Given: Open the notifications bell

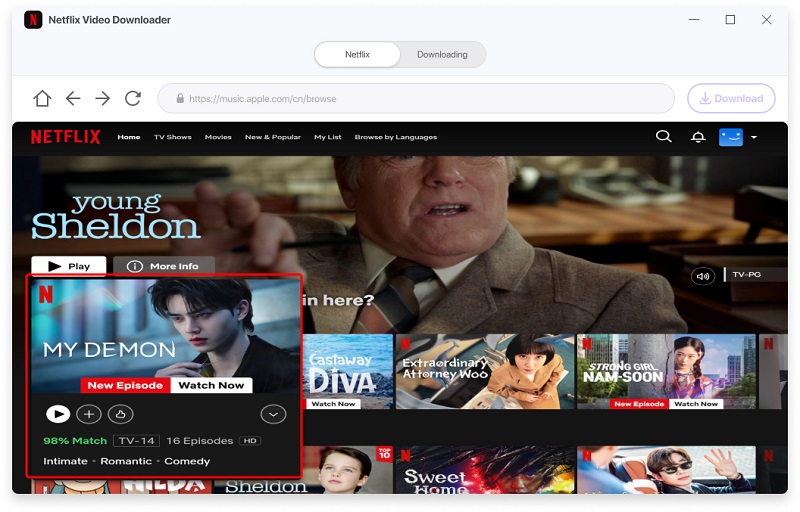Looking at the screenshot, I should point(698,137).
